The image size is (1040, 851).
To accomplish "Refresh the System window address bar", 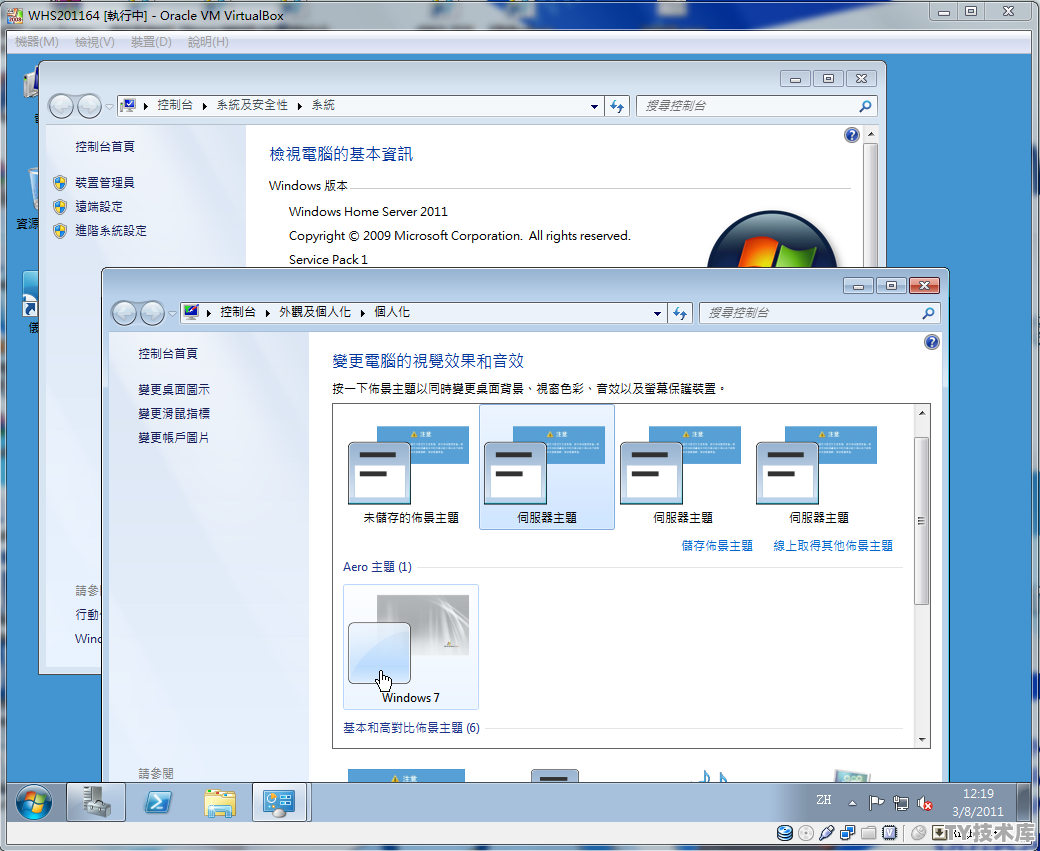I will point(617,106).
